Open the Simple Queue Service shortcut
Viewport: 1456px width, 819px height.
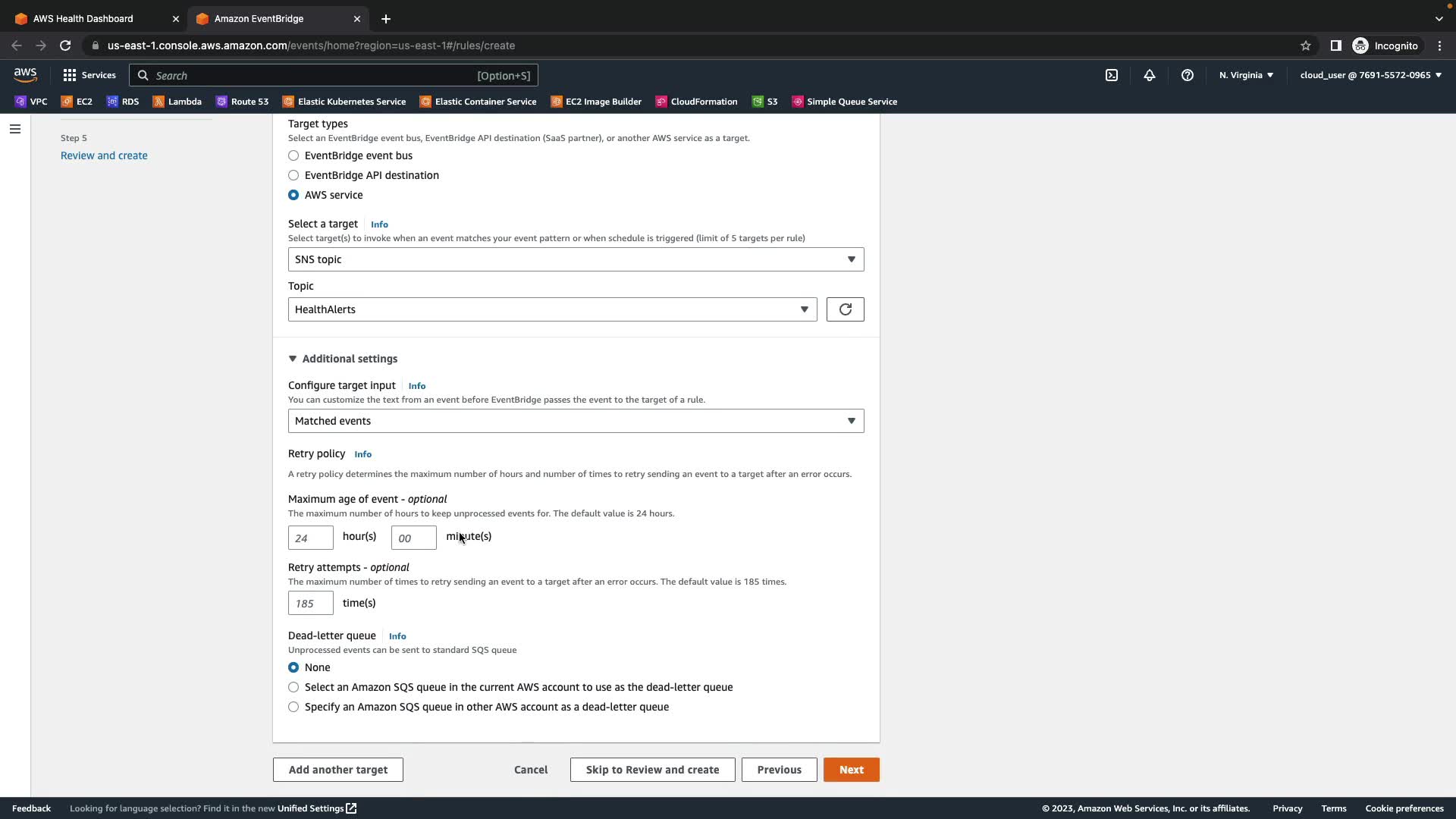click(844, 102)
